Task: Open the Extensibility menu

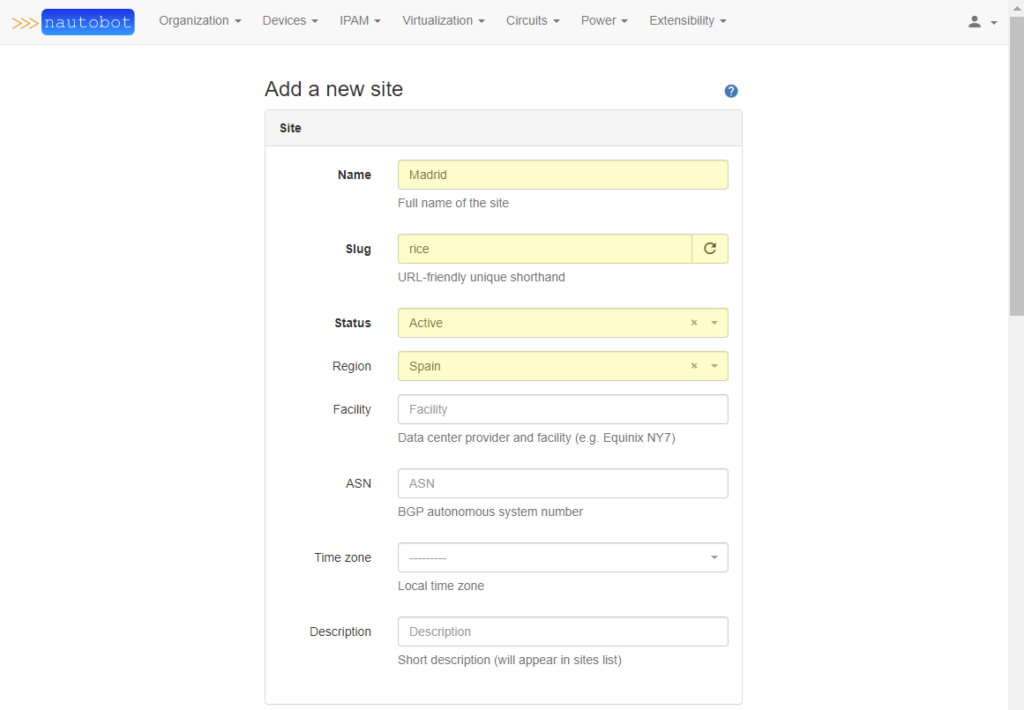Action: click(688, 21)
